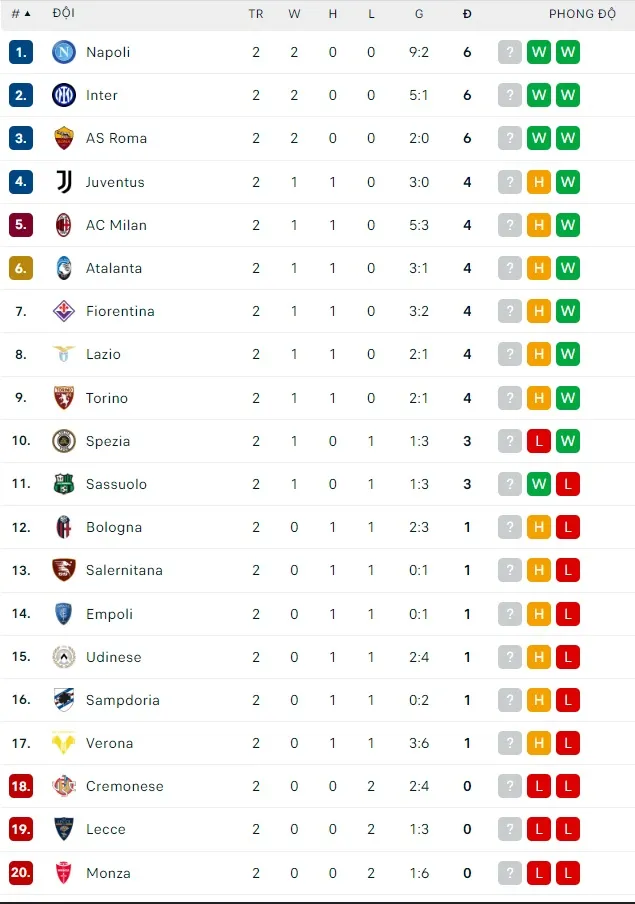Click the Monza club crest
Screen dimensions: 635x904
(63, 872)
